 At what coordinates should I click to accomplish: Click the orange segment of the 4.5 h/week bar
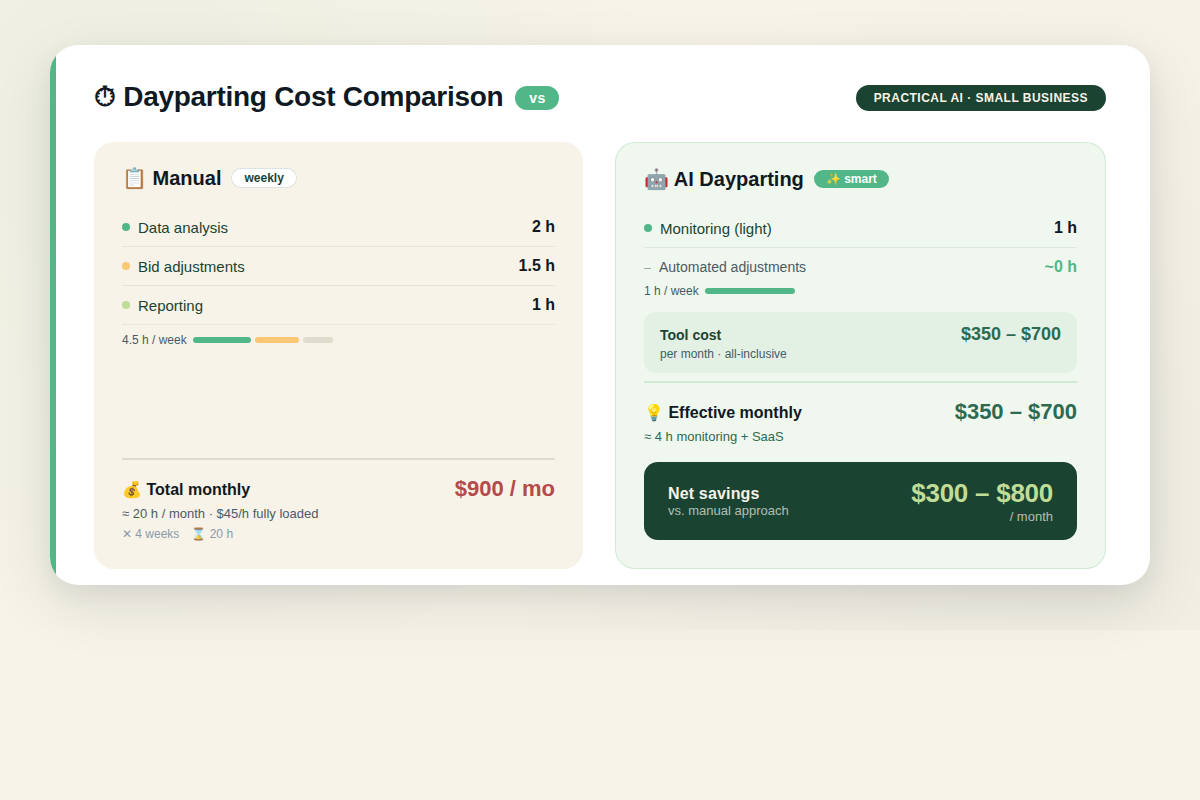[x=277, y=340]
